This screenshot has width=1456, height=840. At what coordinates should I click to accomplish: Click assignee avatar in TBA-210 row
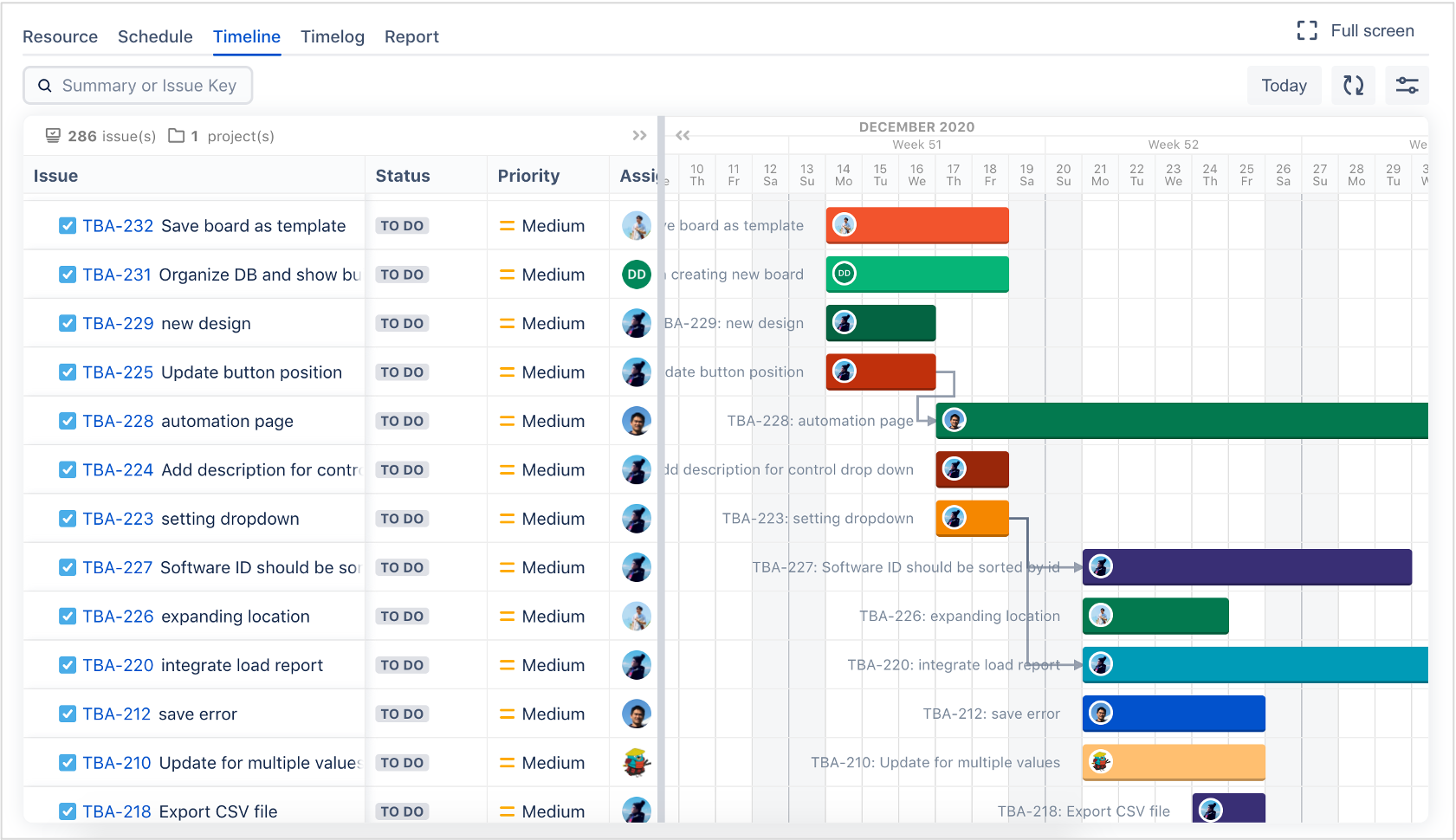tap(637, 763)
